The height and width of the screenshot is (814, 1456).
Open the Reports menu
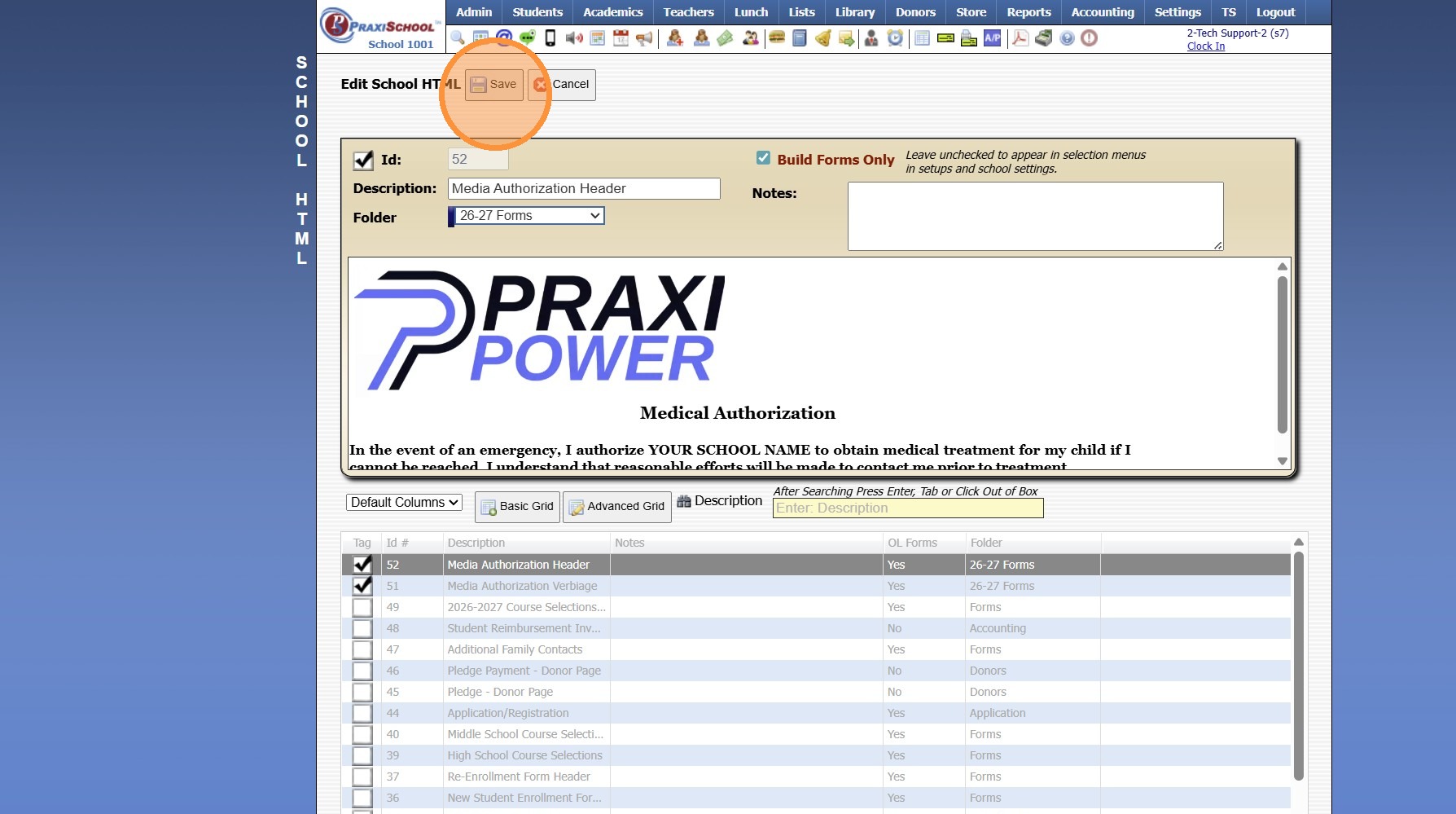coord(1028,12)
